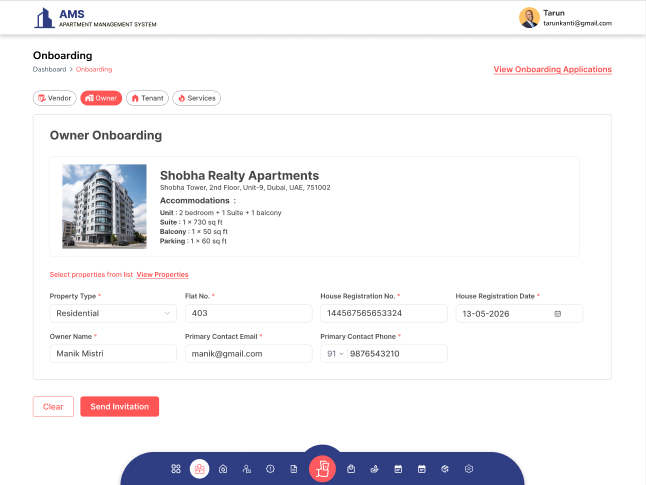Open the calendar picker for House Registration Date
This screenshot has width=646, height=485.
coord(557,314)
